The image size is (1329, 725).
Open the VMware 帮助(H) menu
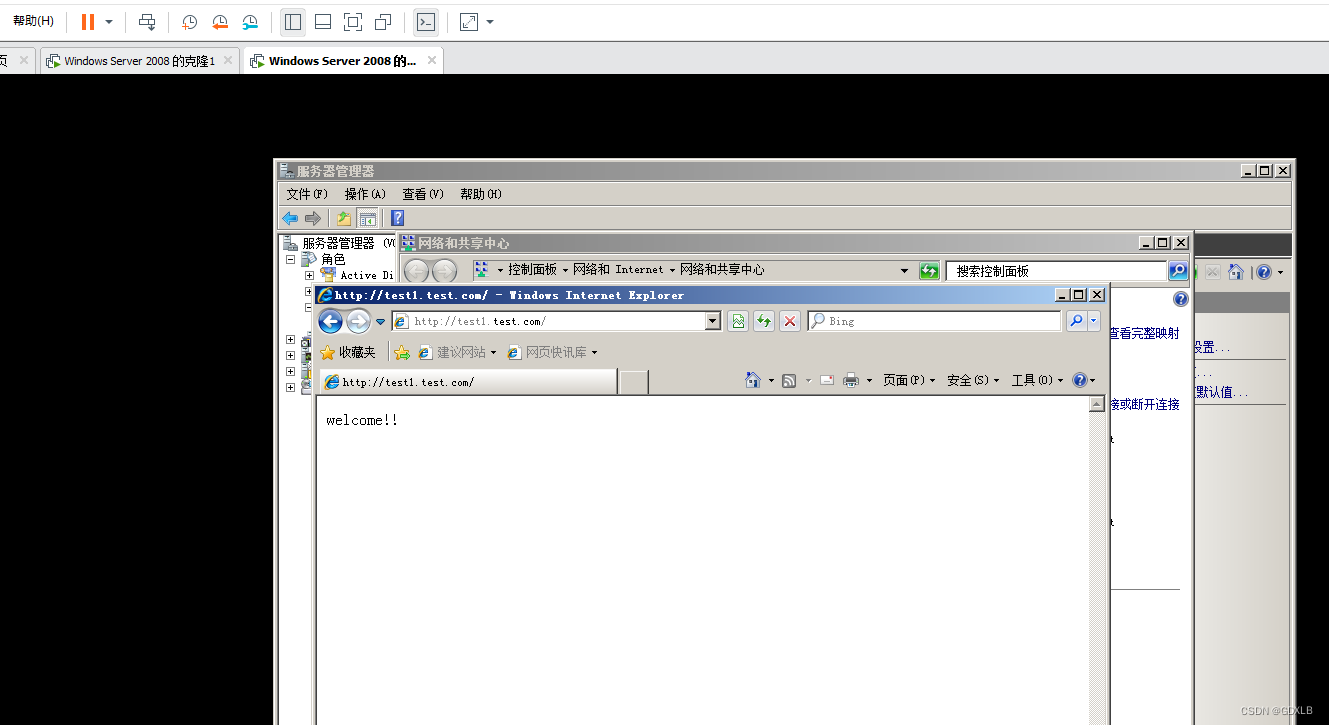[x=33, y=21]
